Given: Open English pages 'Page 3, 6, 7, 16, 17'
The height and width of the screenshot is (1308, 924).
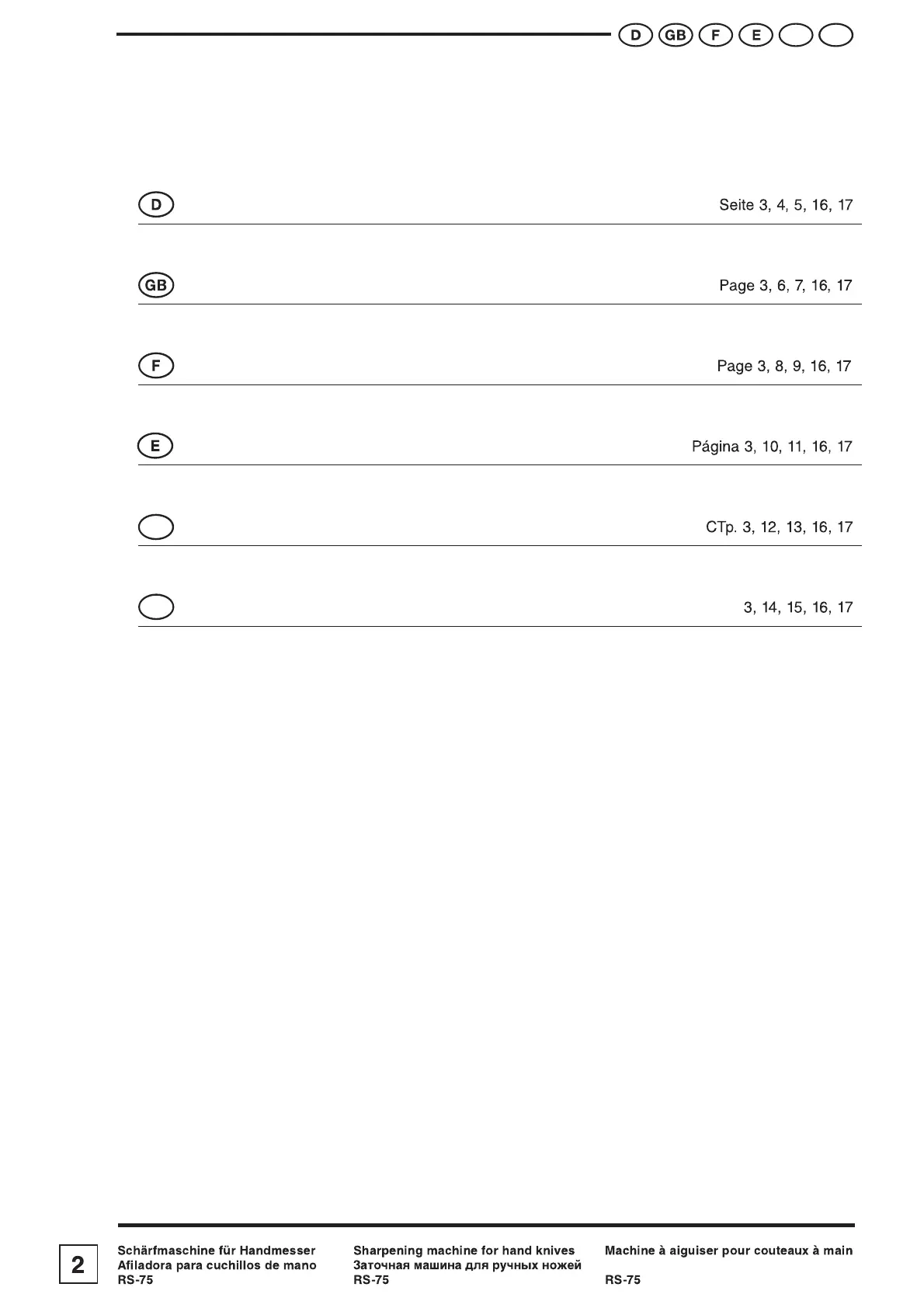Looking at the screenshot, I should (x=785, y=286).
